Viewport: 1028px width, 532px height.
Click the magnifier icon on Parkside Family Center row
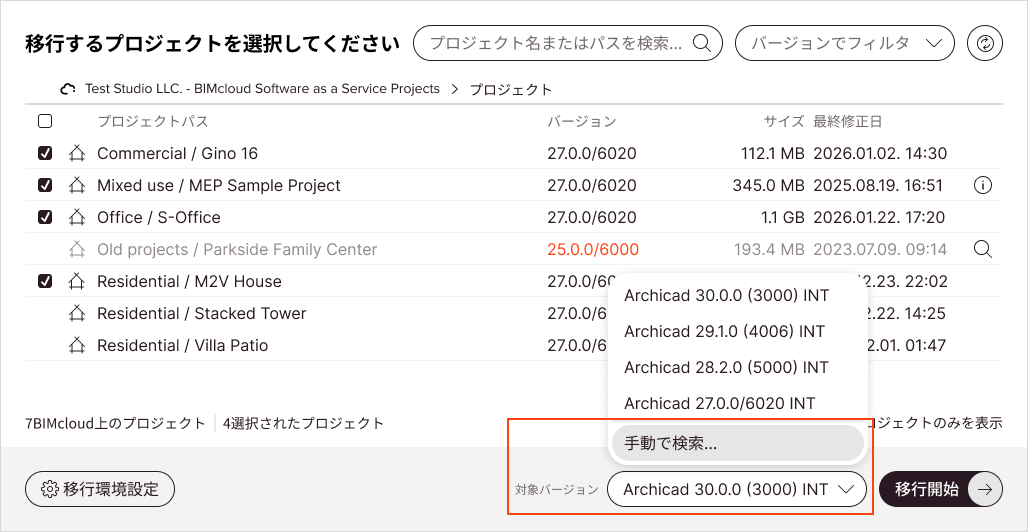[x=982, y=249]
